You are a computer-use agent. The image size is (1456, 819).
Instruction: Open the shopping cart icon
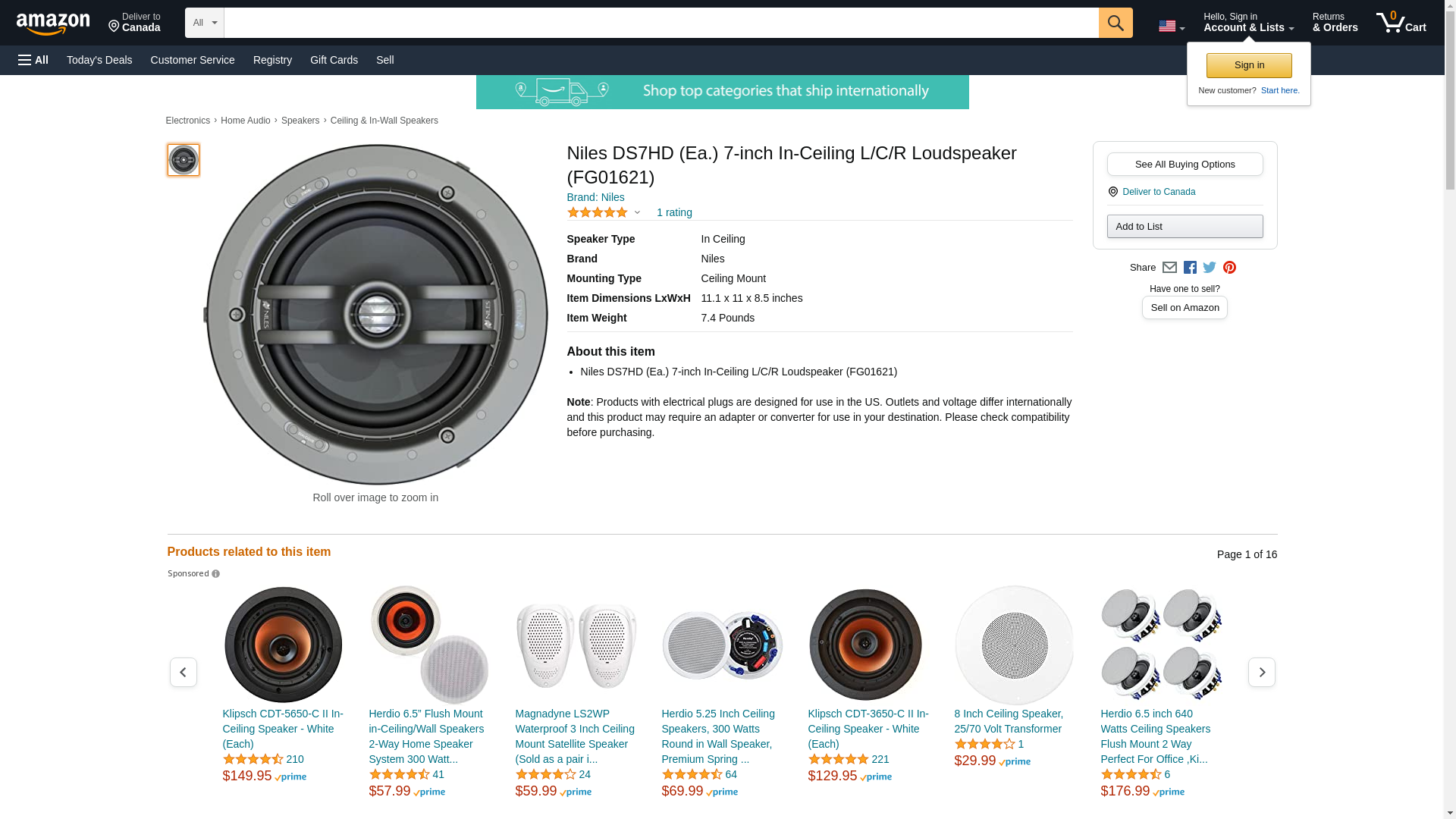[x=1400, y=23]
